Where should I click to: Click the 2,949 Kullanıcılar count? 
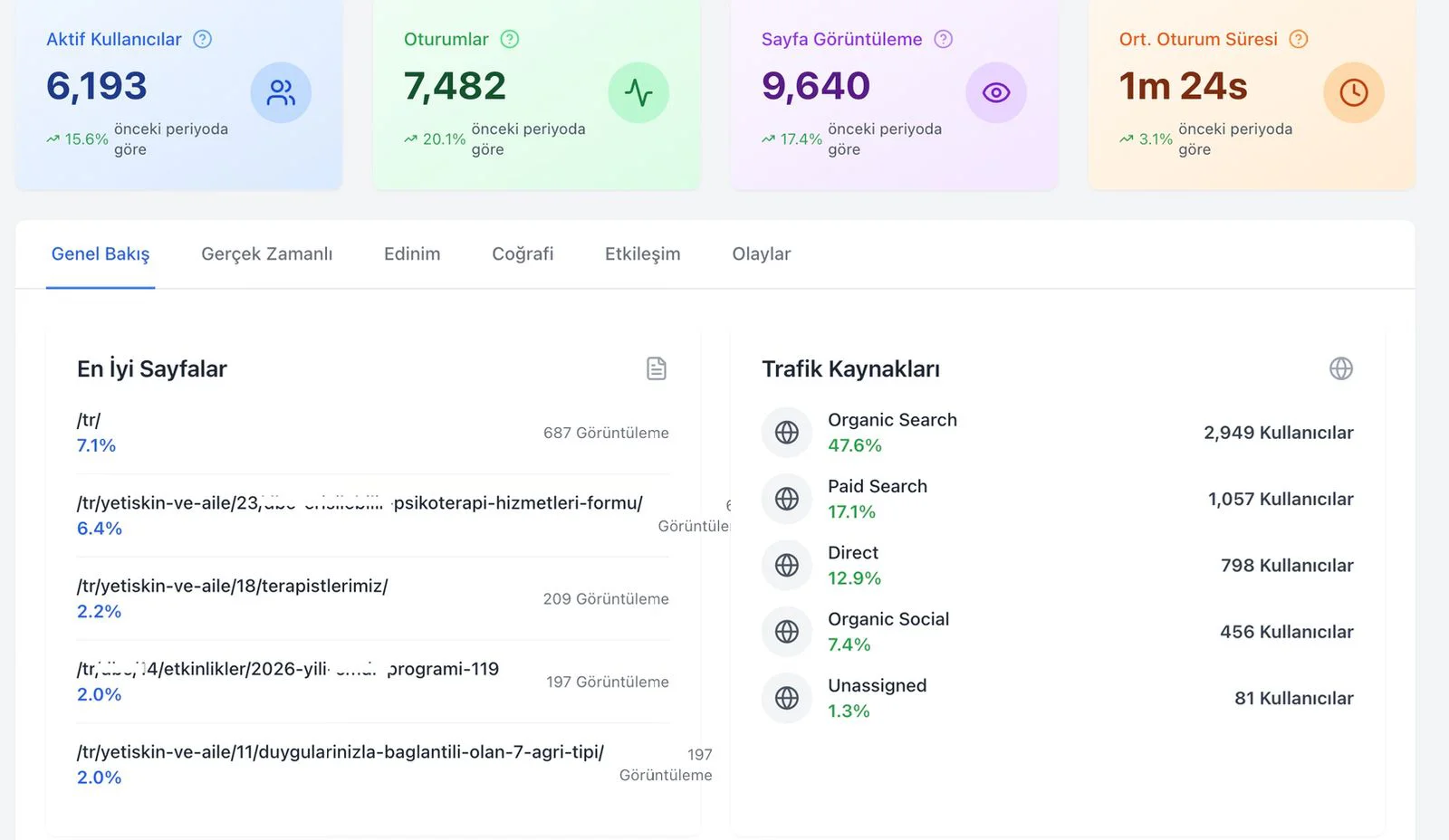1279,433
